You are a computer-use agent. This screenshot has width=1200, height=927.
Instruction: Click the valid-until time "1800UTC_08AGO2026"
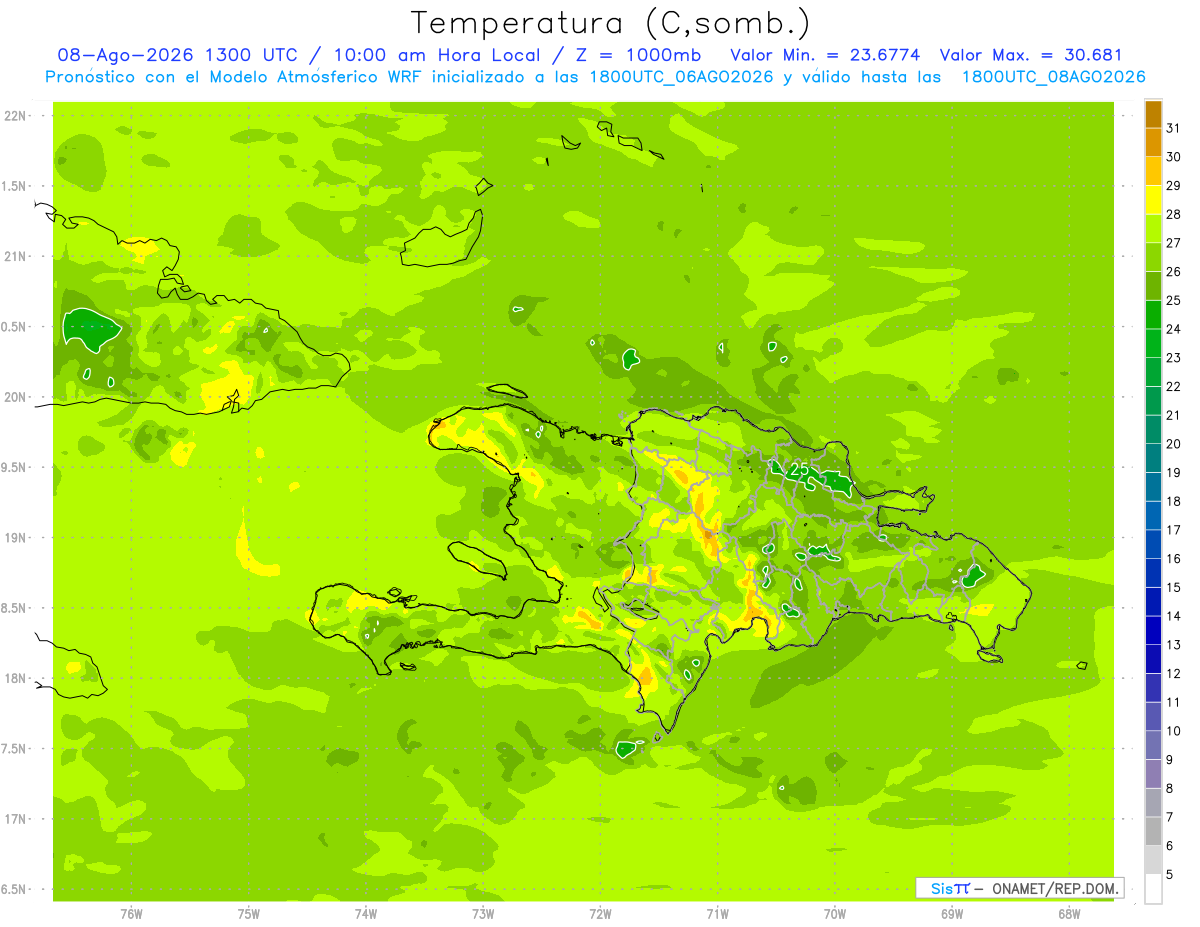point(1053,76)
